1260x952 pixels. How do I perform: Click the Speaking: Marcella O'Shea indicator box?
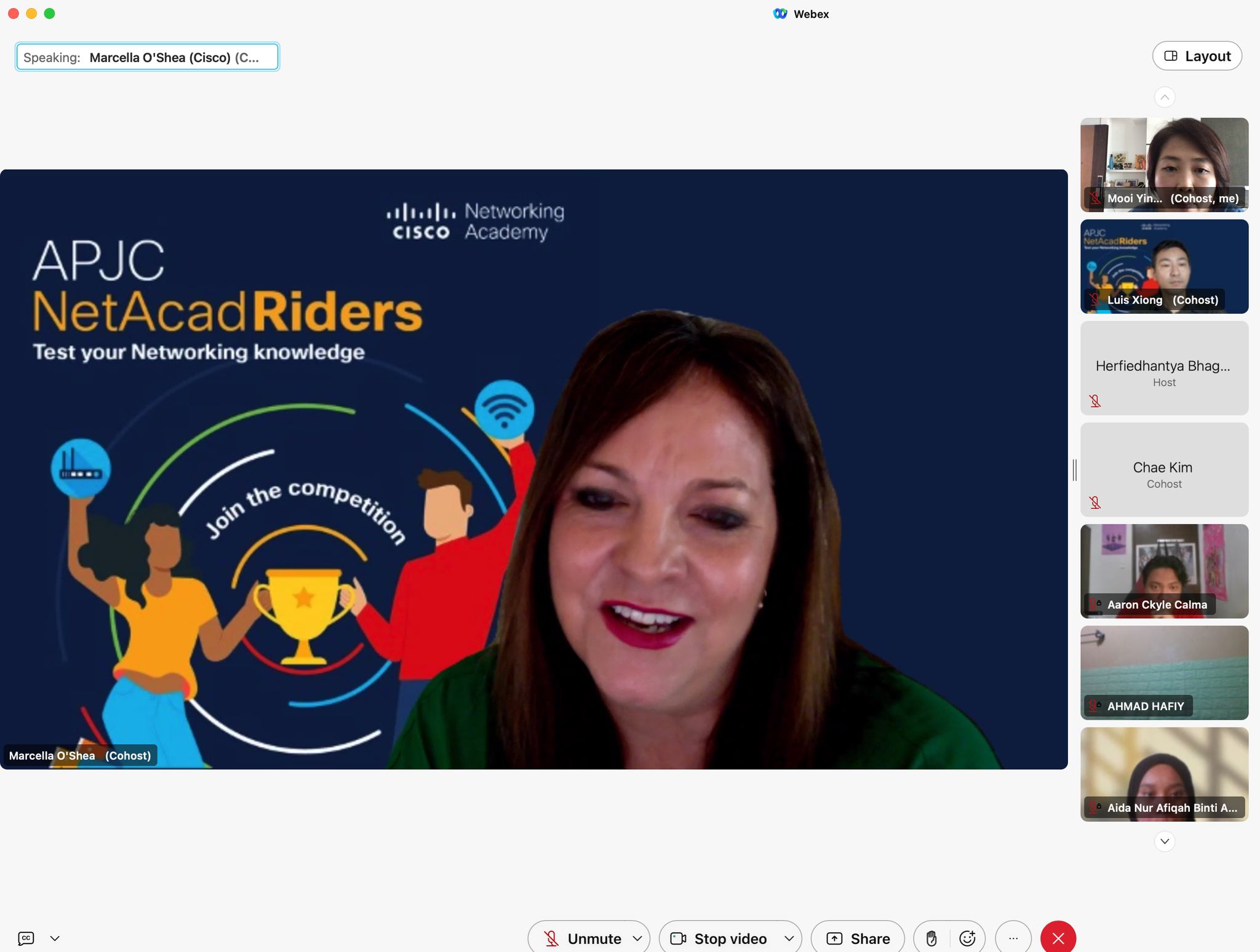click(147, 57)
